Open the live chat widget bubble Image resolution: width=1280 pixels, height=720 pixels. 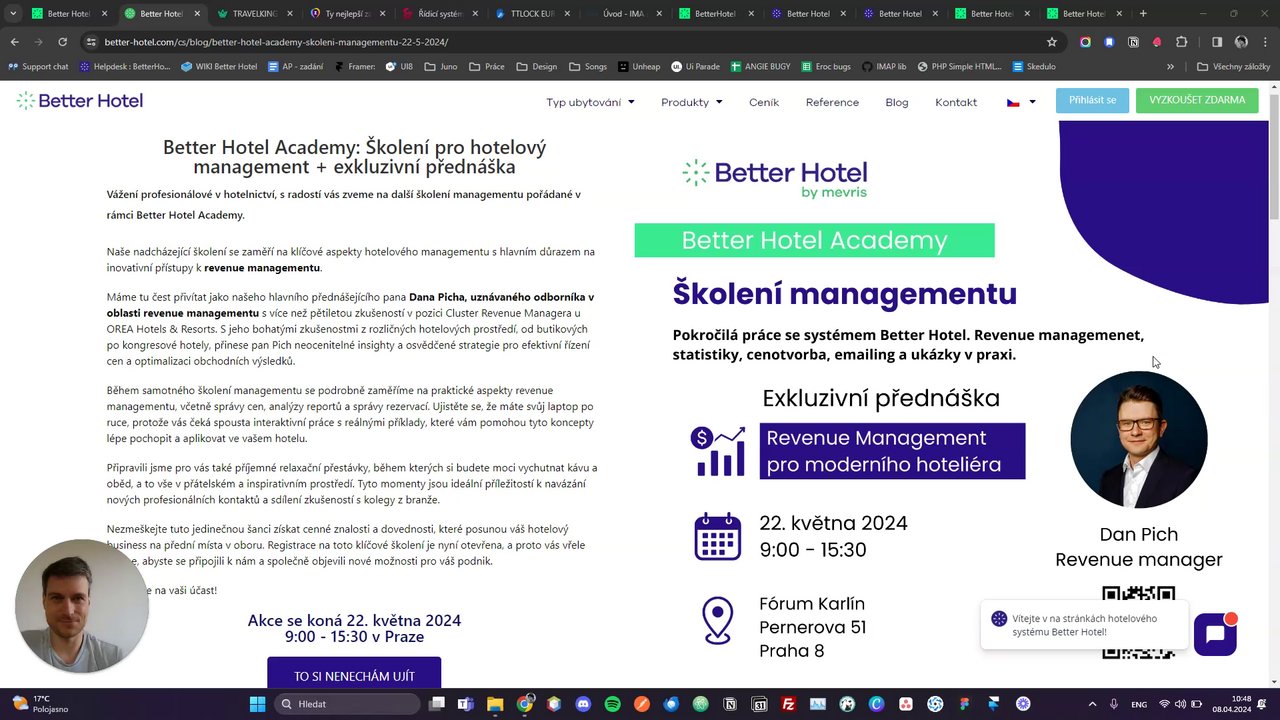click(1215, 634)
